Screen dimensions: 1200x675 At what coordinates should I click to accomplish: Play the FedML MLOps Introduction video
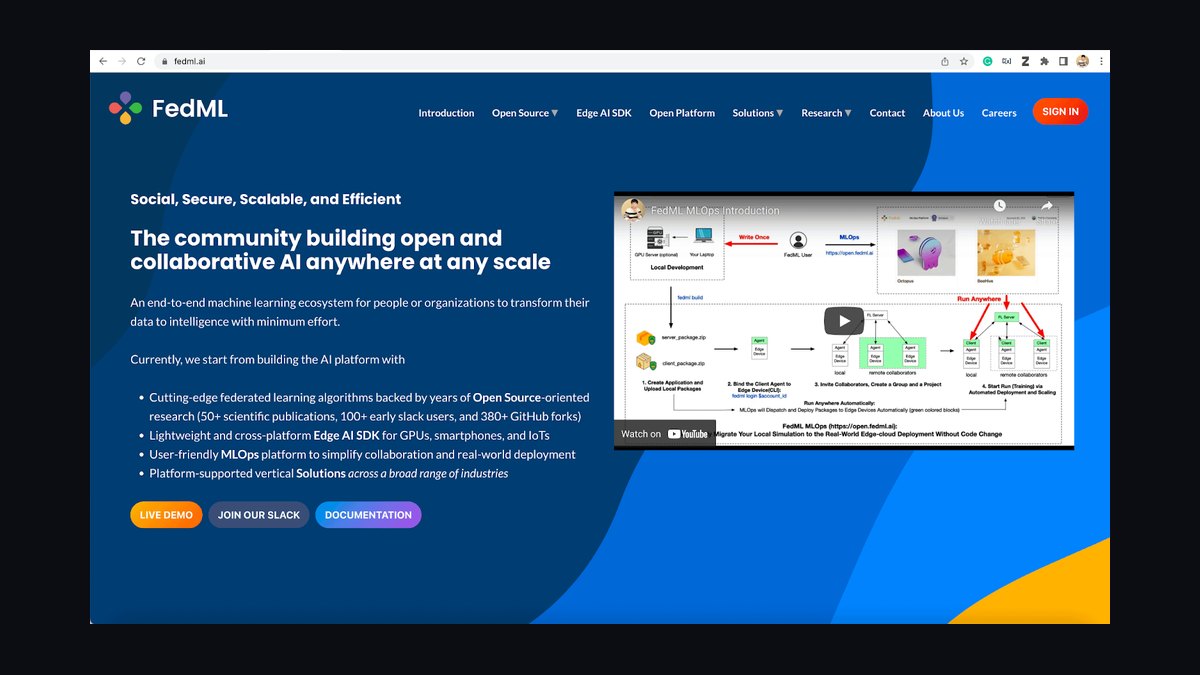tap(843, 321)
